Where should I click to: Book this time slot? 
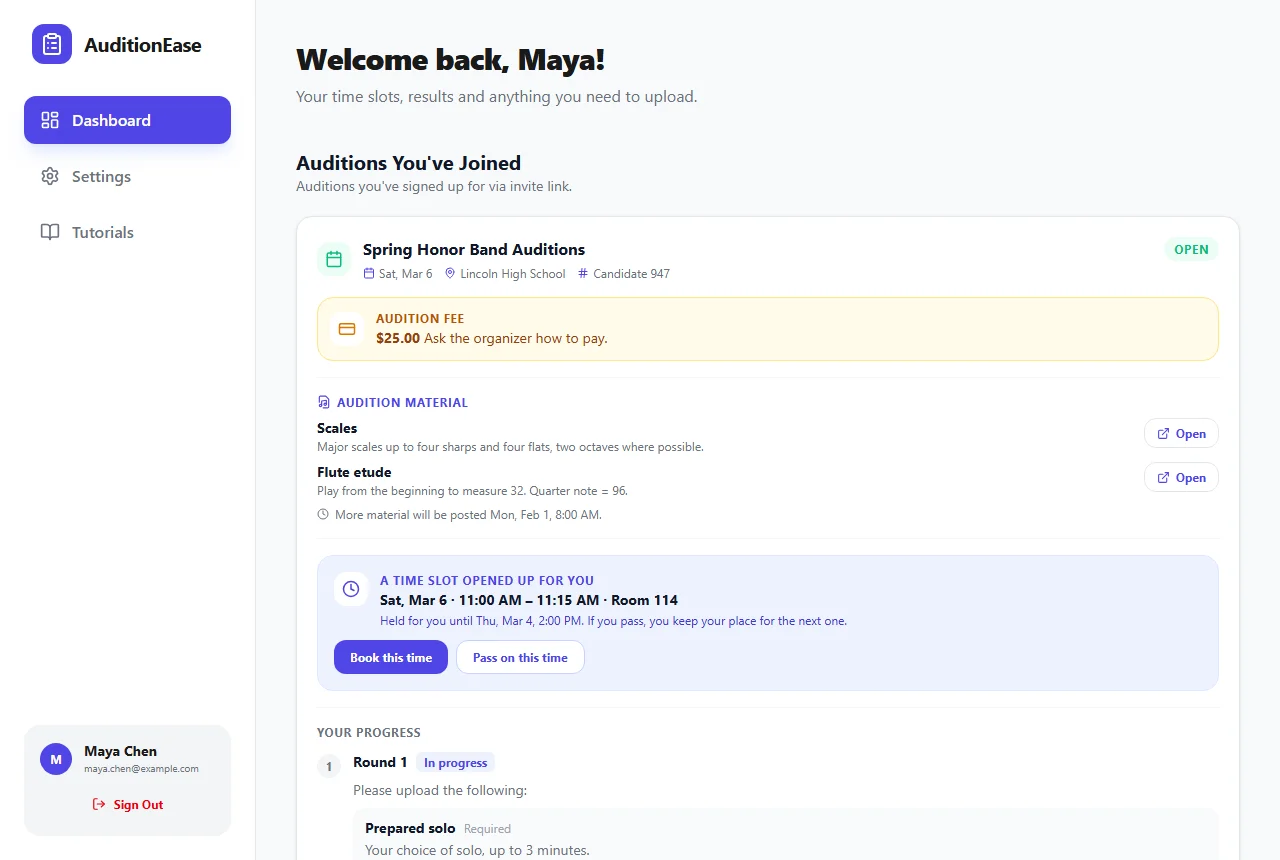tap(391, 657)
